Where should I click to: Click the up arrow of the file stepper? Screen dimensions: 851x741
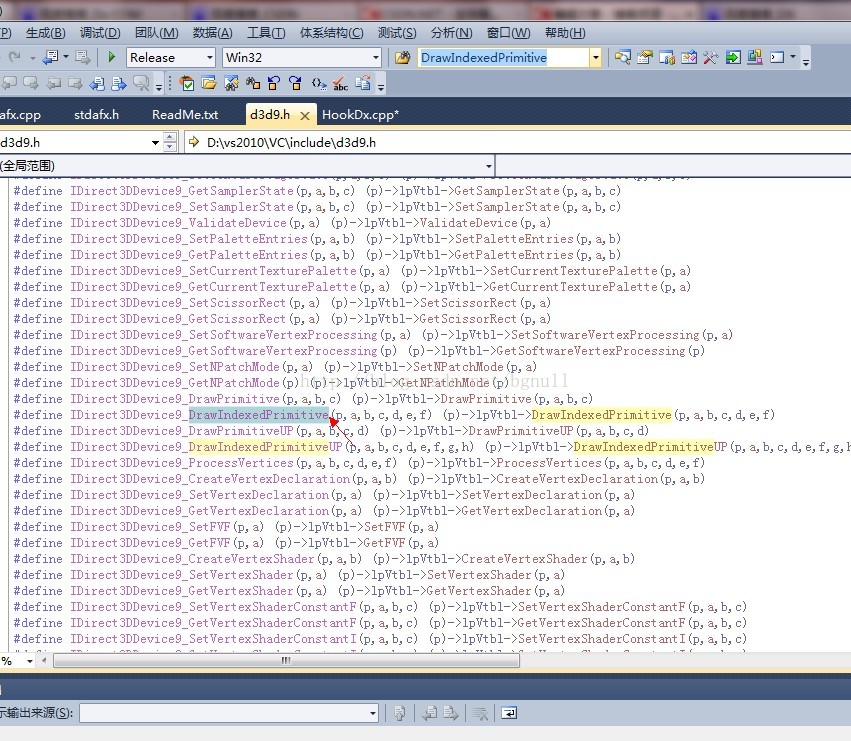170,137
